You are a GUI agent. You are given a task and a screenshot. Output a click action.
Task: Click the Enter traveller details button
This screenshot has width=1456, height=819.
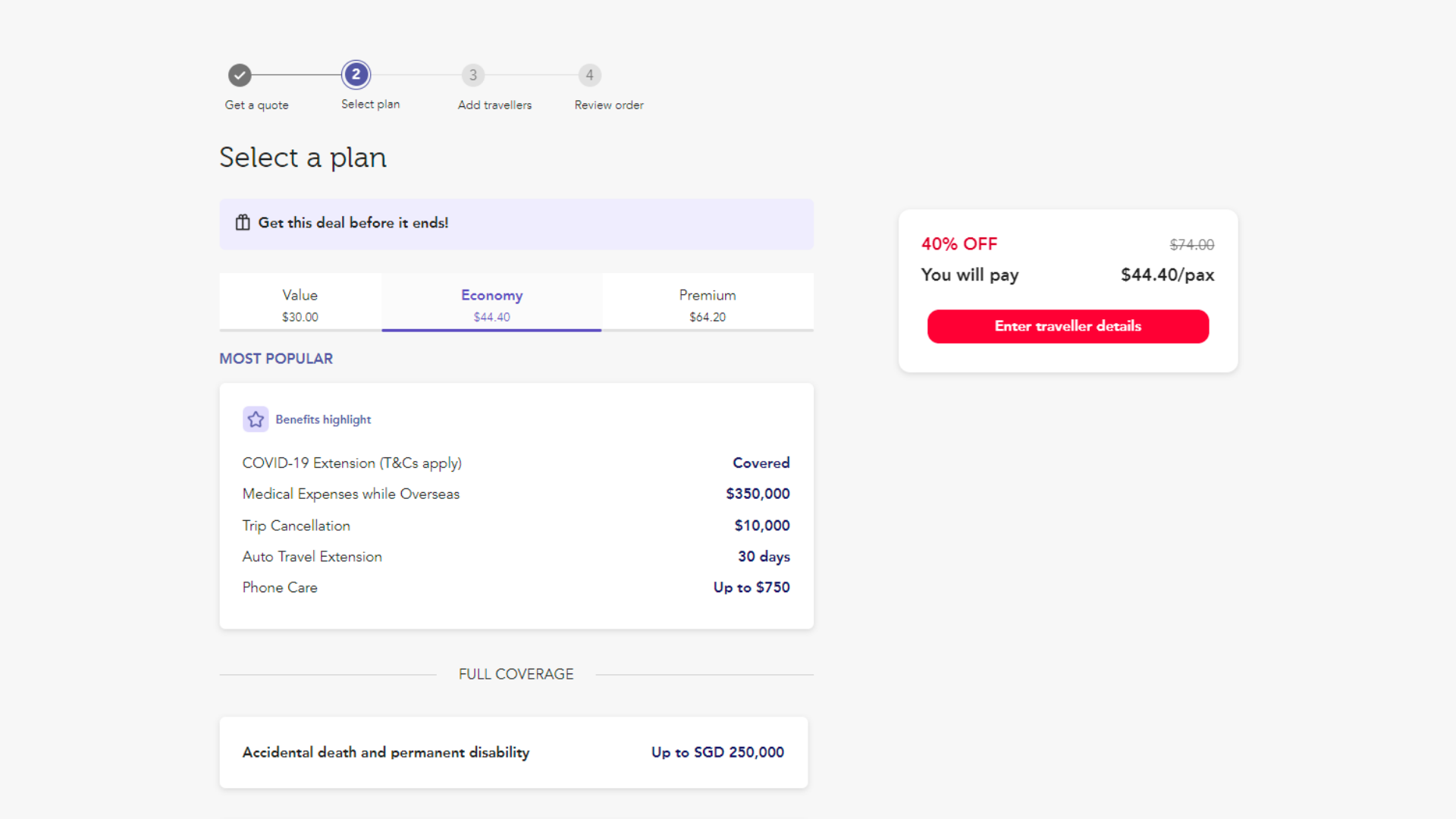pos(1068,326)
